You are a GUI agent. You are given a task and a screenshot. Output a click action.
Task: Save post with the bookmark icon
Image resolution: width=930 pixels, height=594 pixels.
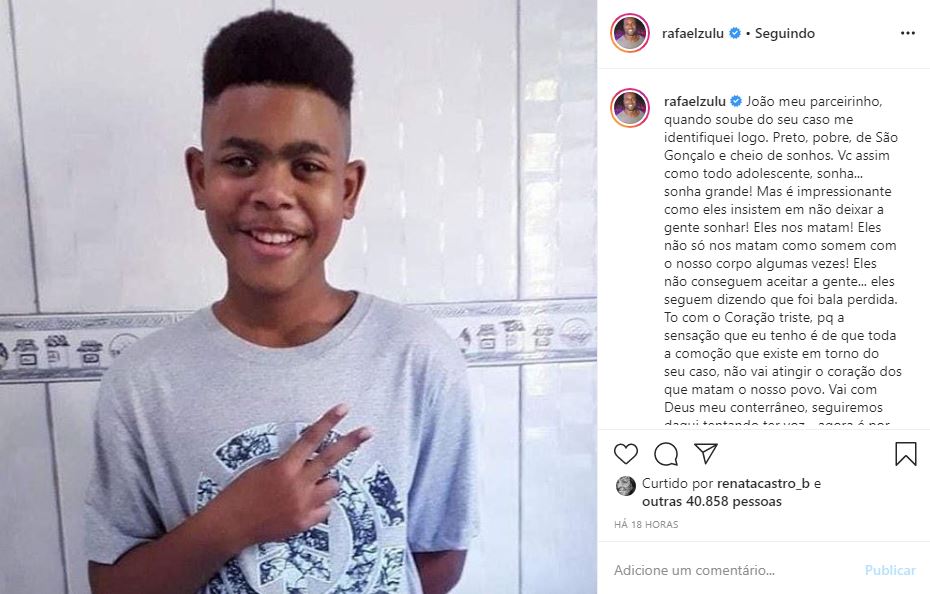click(906, 454)
